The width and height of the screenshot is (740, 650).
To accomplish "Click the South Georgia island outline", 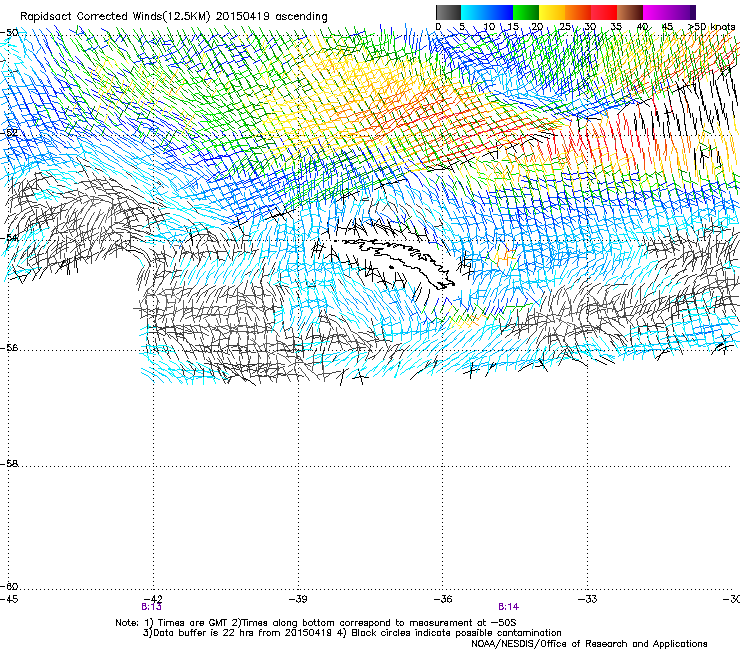I will click(395, 262).
